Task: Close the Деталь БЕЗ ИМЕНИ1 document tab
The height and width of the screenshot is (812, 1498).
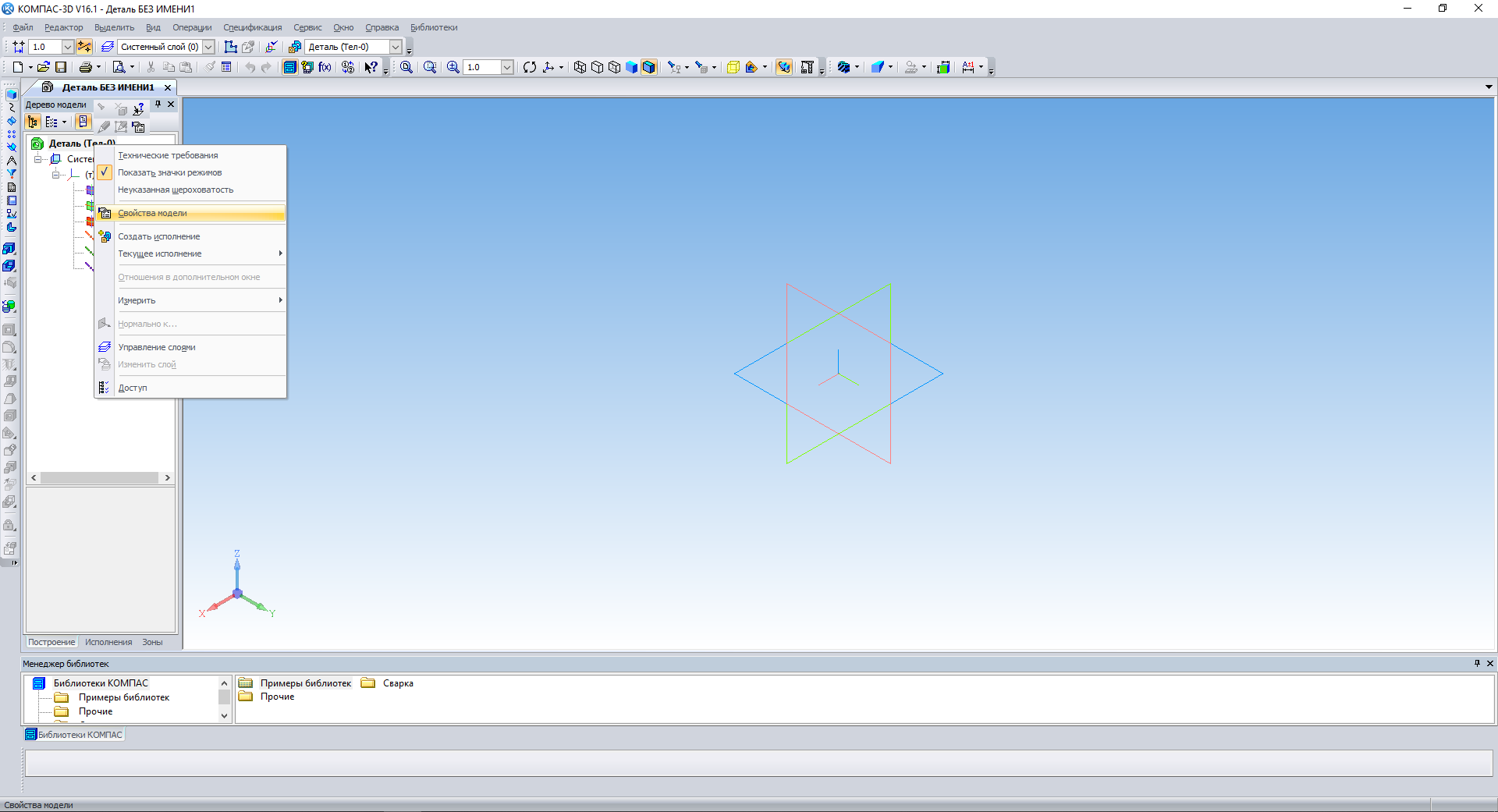Action: pyautogui.click(x=168, y=87)
